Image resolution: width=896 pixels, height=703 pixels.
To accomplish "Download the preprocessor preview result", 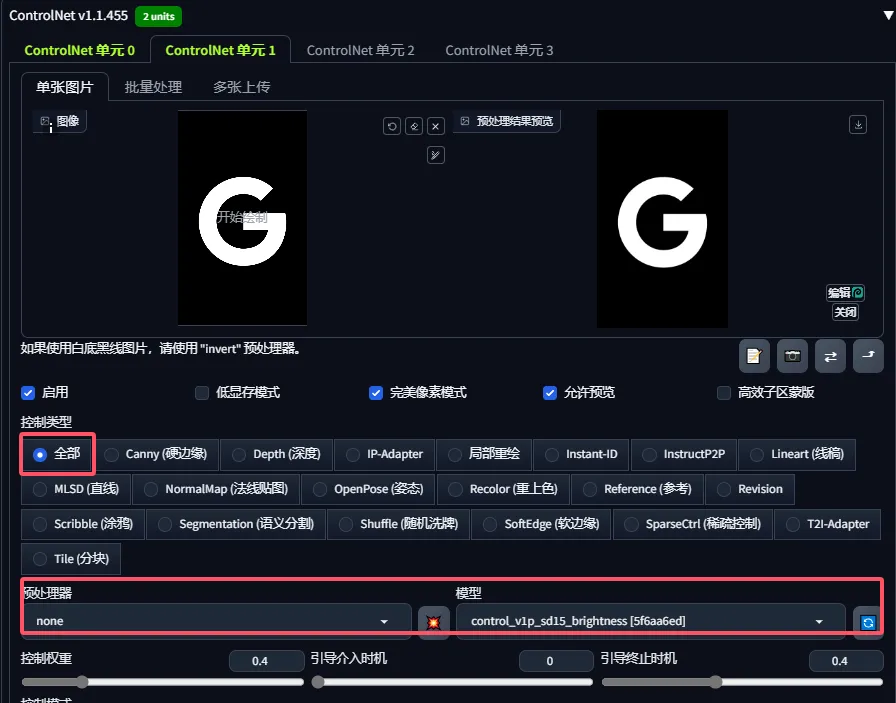I will (x=858, y=125).
